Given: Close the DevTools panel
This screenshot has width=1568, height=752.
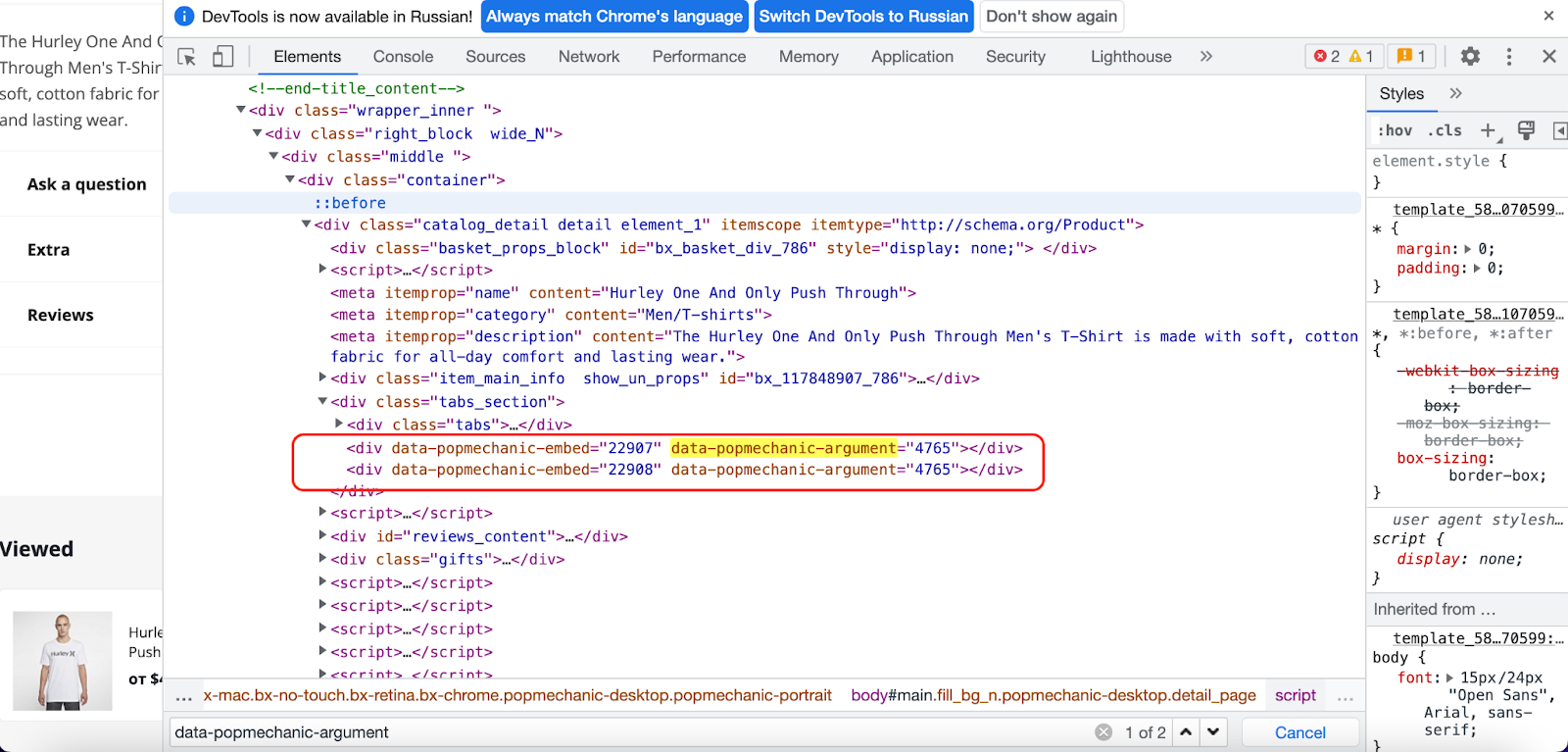Looking at the screenshot, I should pyautogui.click(x=1549, y=57).
